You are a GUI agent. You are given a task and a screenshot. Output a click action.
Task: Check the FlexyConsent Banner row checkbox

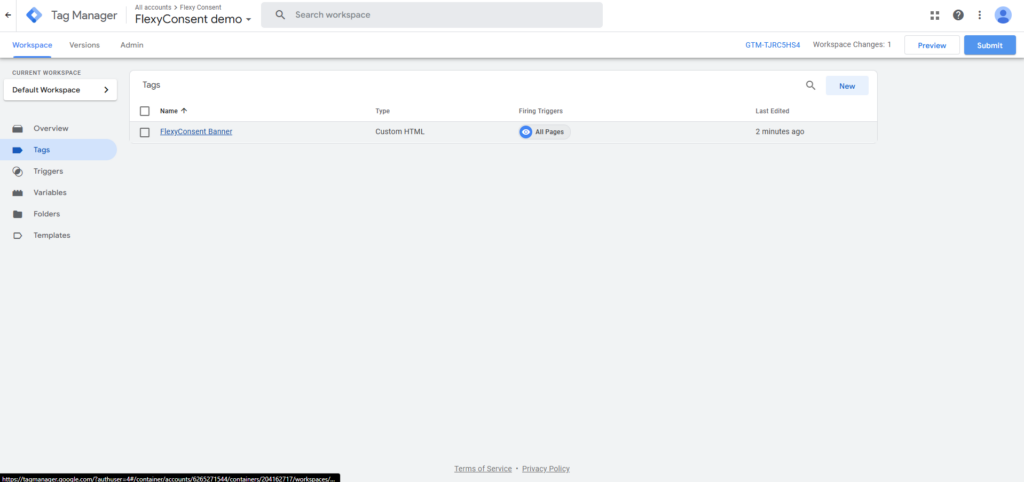tap(145, 132)
